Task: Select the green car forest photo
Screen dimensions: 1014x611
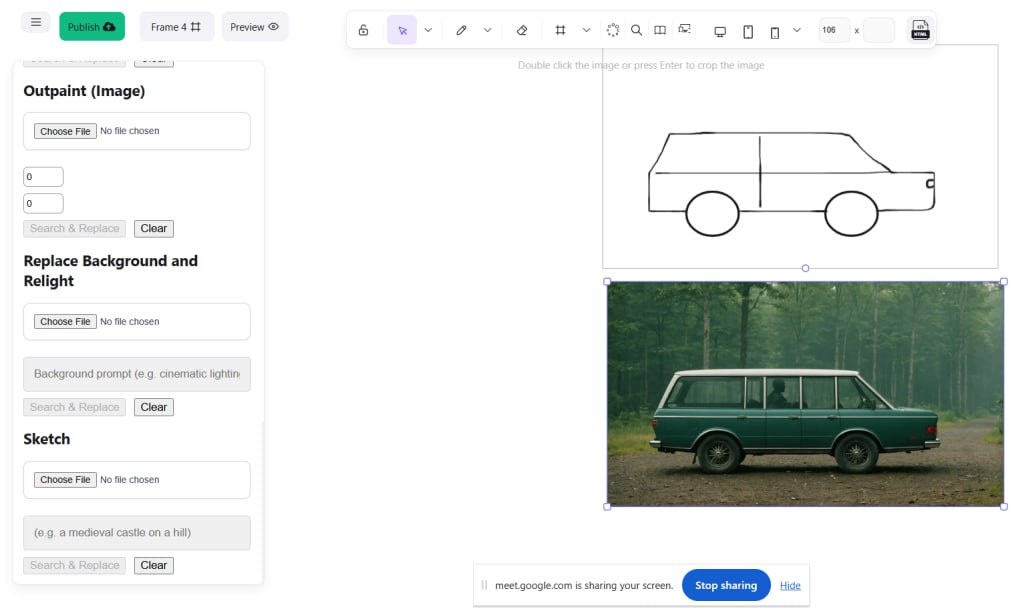Action: click(x=805, y=394)
